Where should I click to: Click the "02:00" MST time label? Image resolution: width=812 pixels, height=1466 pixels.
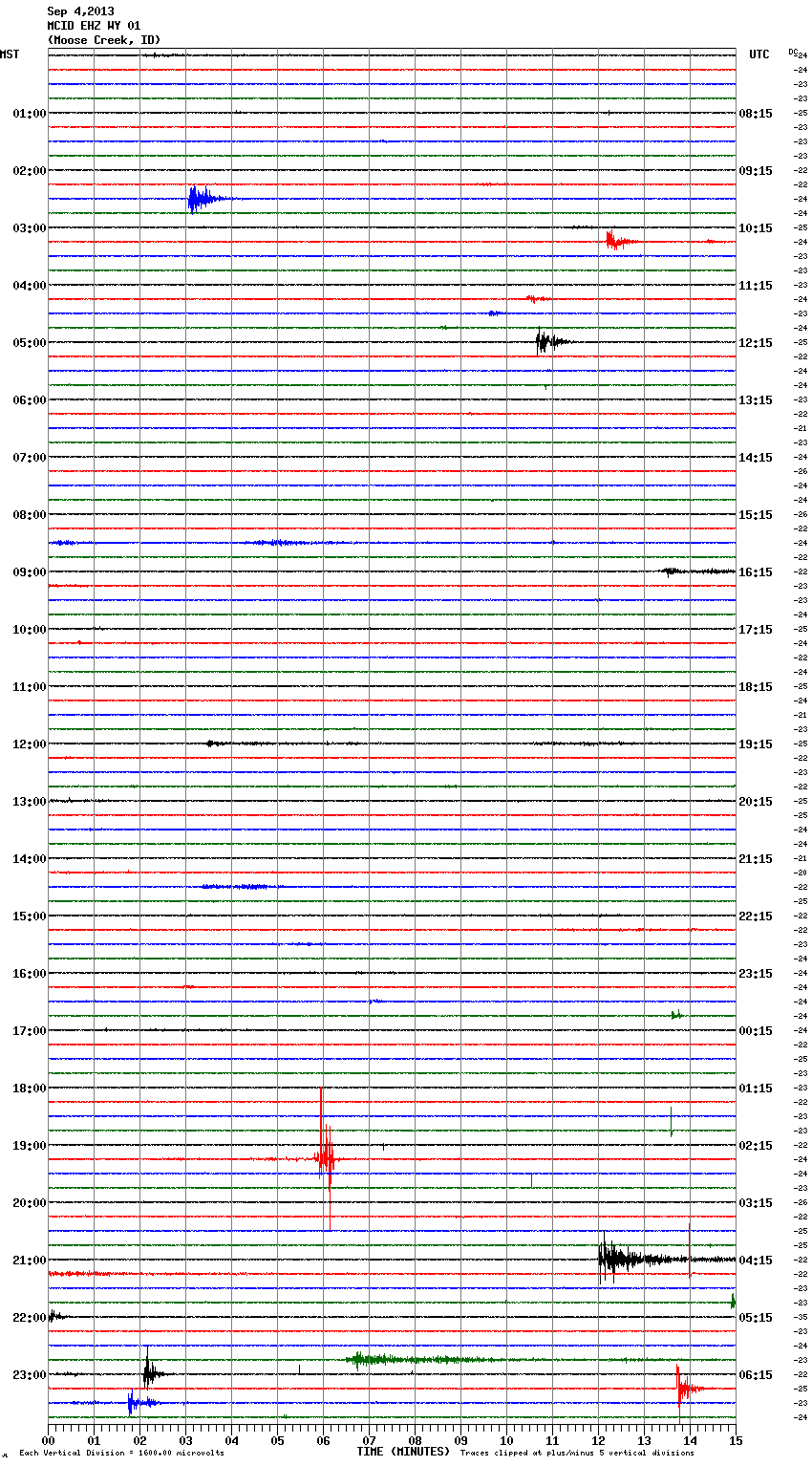[x=29, y=170]
